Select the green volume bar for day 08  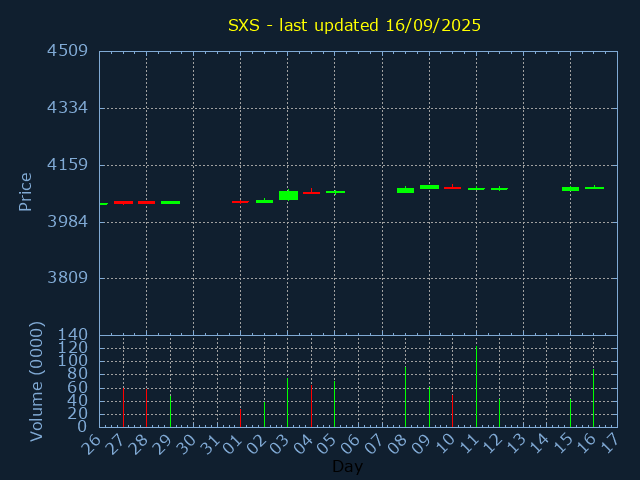[x=405, y=396]
